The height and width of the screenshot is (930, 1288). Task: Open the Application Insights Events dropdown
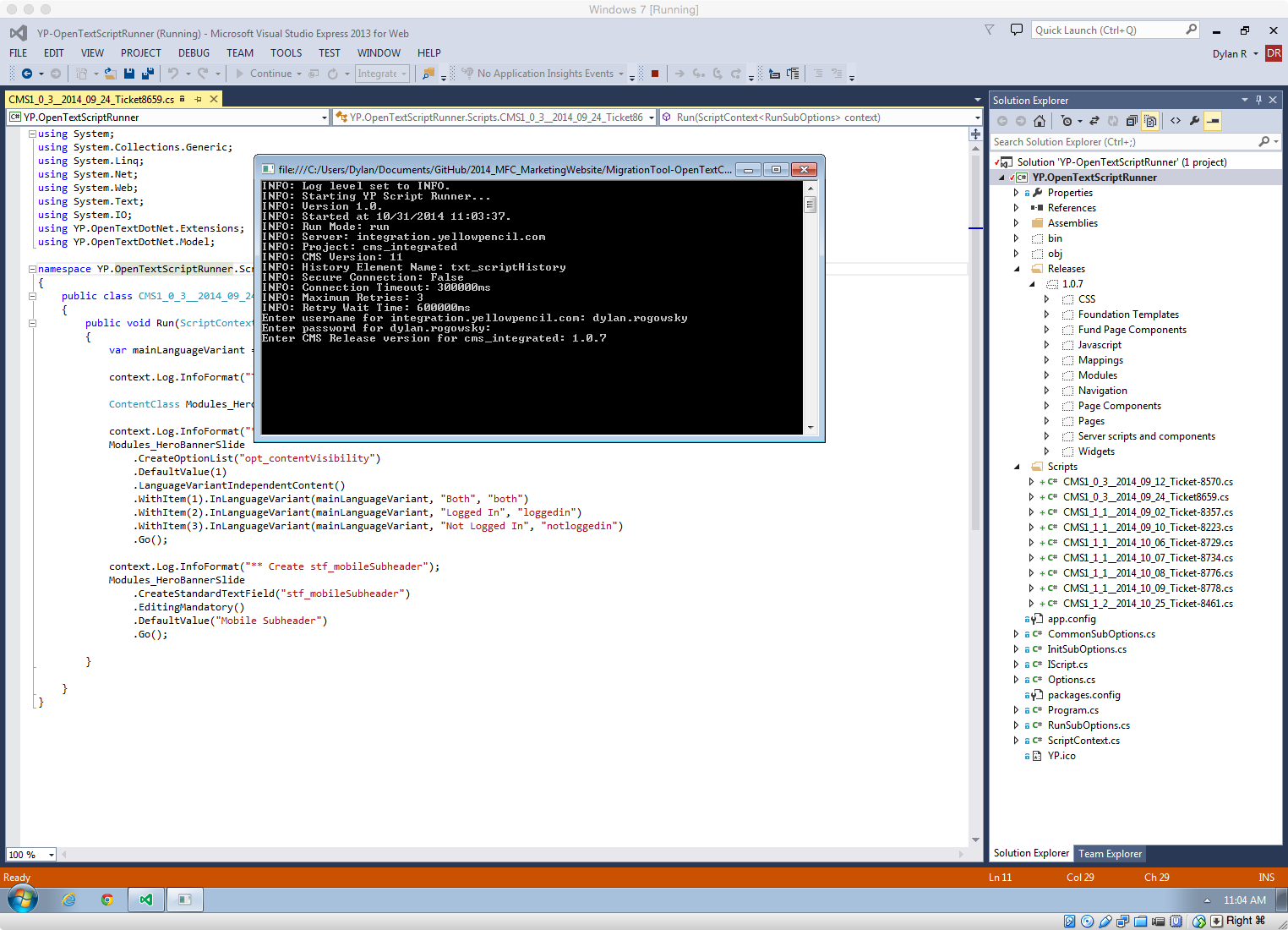(621, 74)
